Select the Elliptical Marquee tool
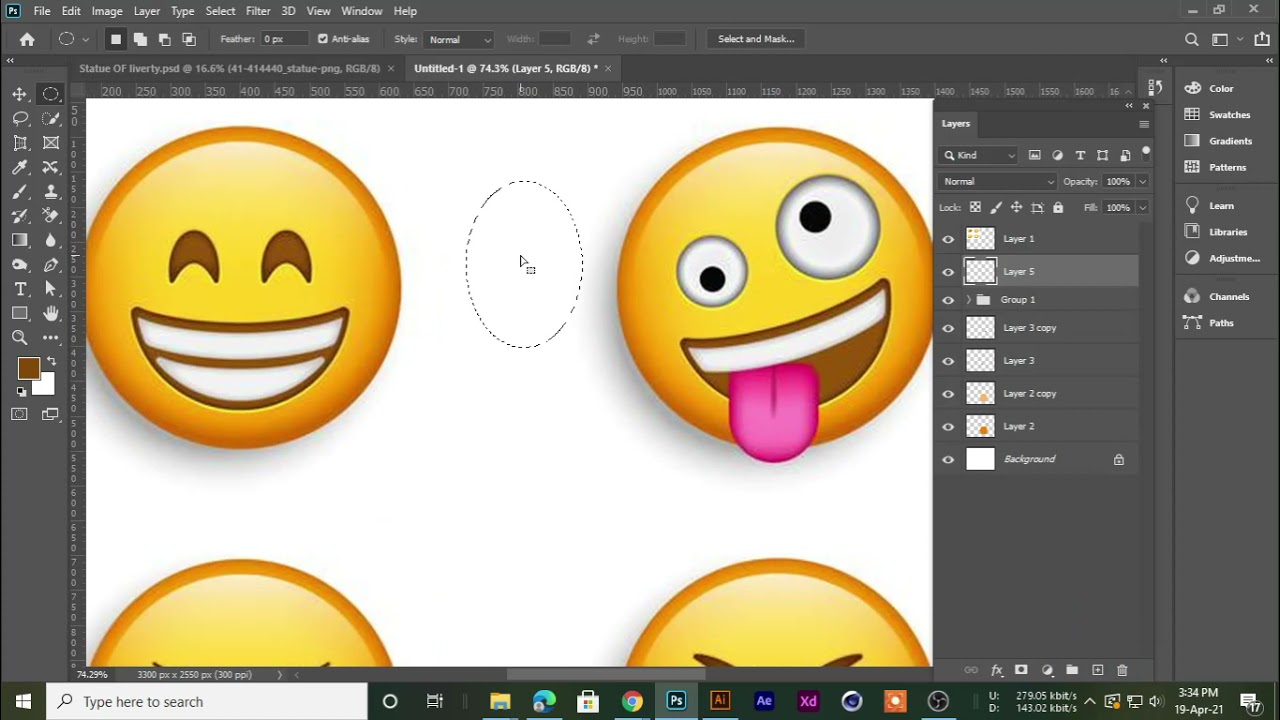 click(x=50, y=94)
